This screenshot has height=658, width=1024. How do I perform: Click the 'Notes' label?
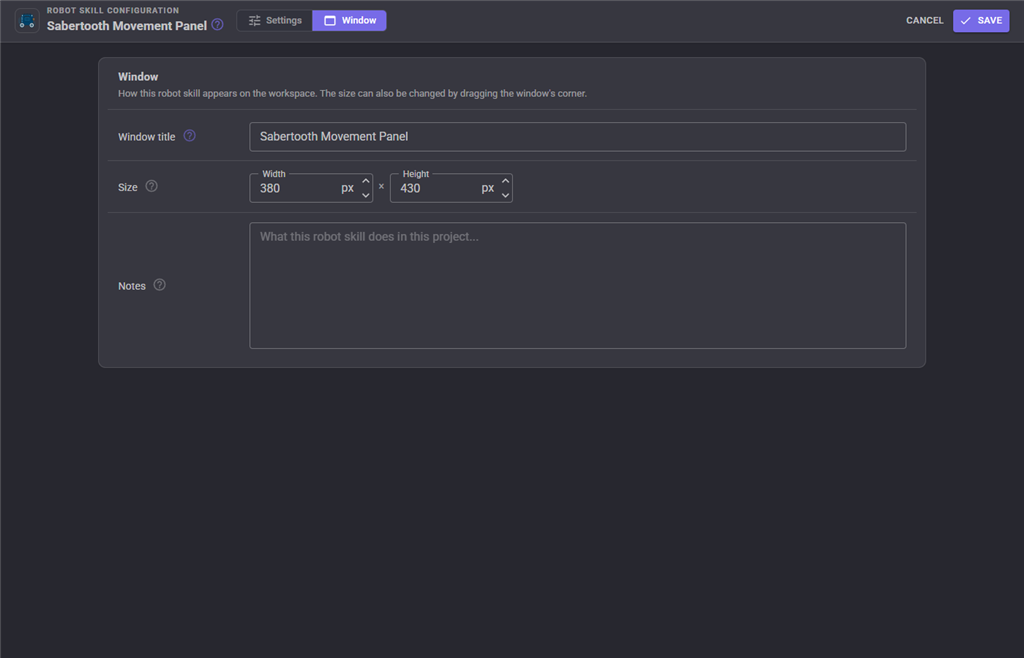[x=131, y=286]
